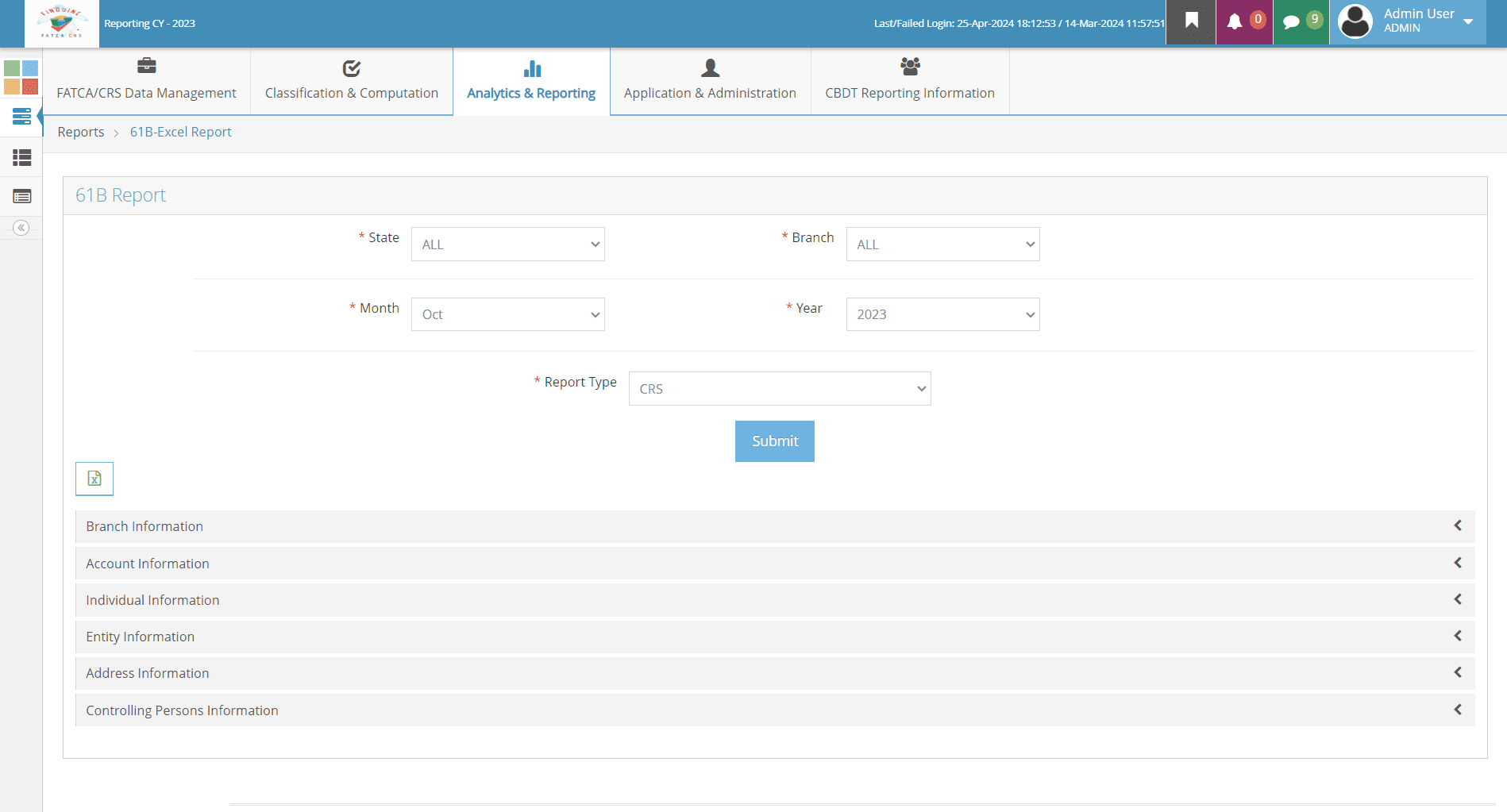This screenshot has width=1507, height=812.
Task: Open the Classification & Computation tab
Action: coord(352,81)
